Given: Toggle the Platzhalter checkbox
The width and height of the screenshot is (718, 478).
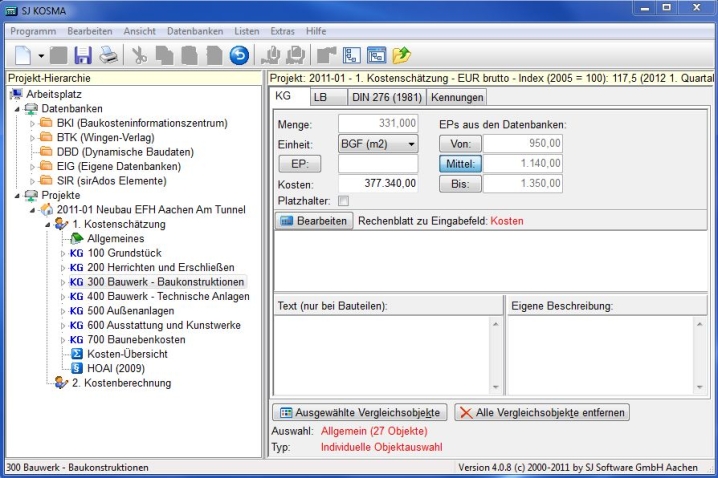Looking at the screenshot, I should (345, 202).
